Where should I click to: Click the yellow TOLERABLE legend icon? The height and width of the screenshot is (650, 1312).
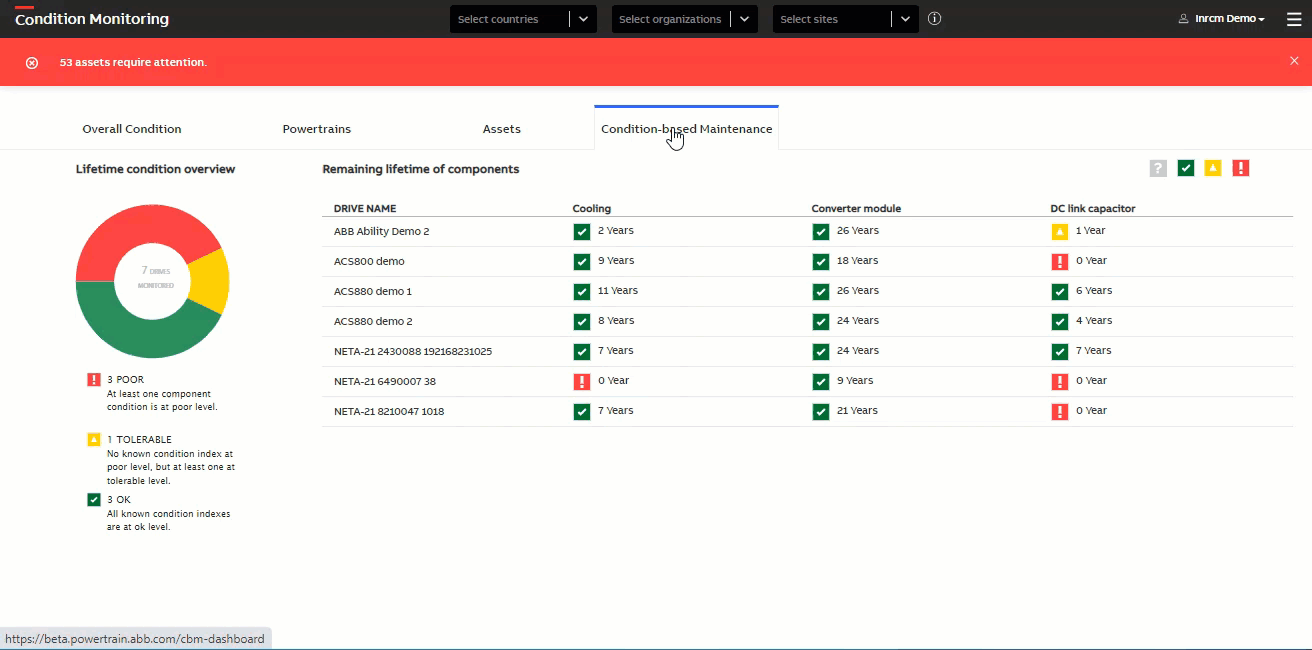point(94,439)
